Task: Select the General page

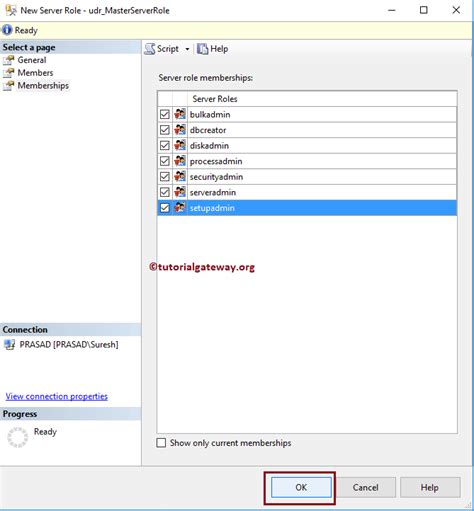Action: coord(32,60)
